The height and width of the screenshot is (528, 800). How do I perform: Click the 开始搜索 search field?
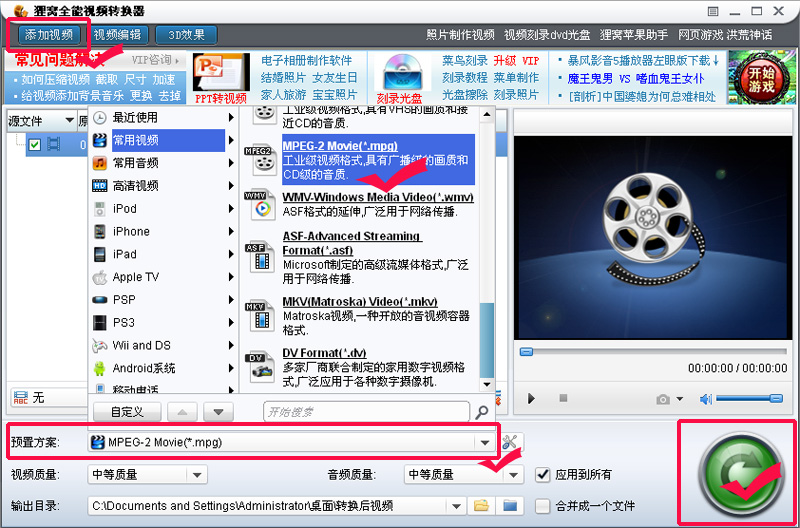coord(366,412)
